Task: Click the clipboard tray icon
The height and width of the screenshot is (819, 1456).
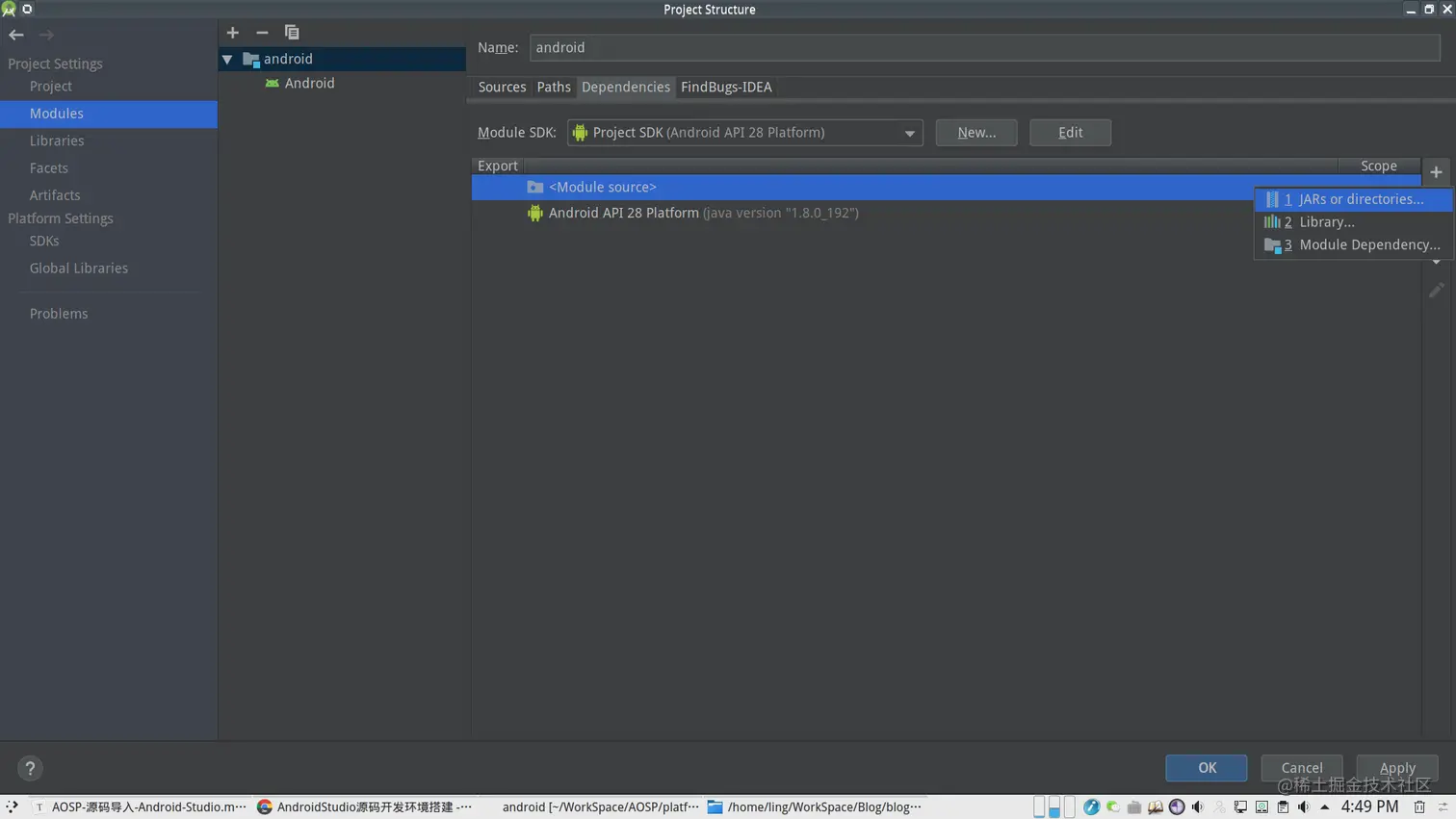Action: coord(1283,807)
